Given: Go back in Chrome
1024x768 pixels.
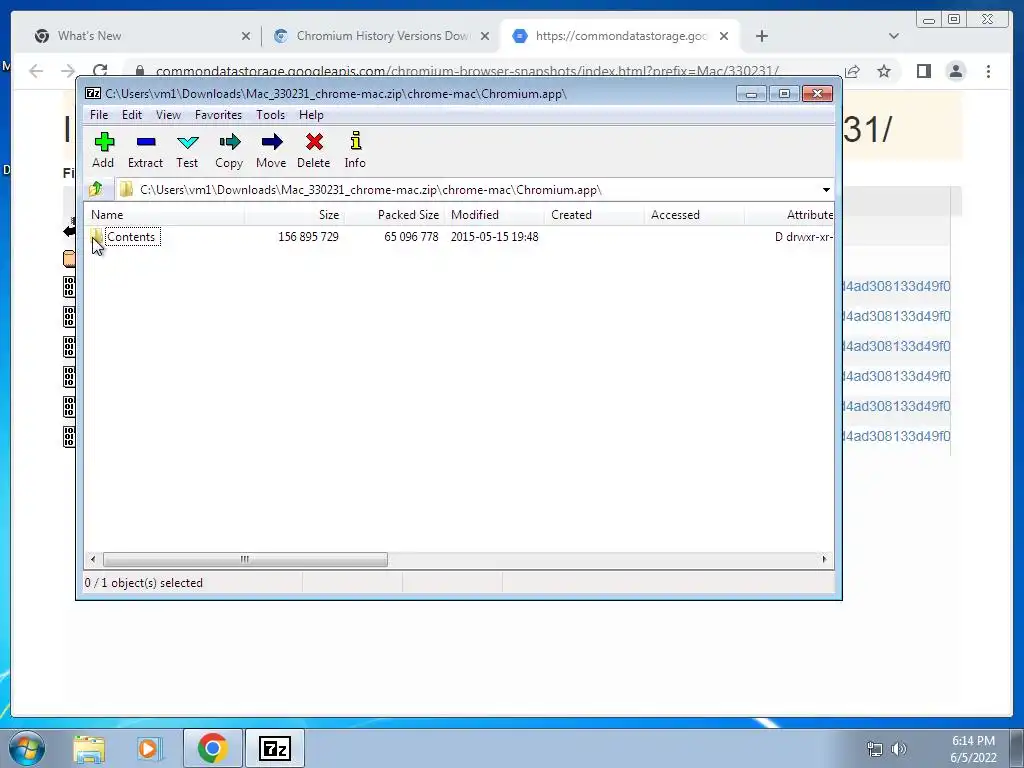Looking at the screenshot, I should (36, 71).
